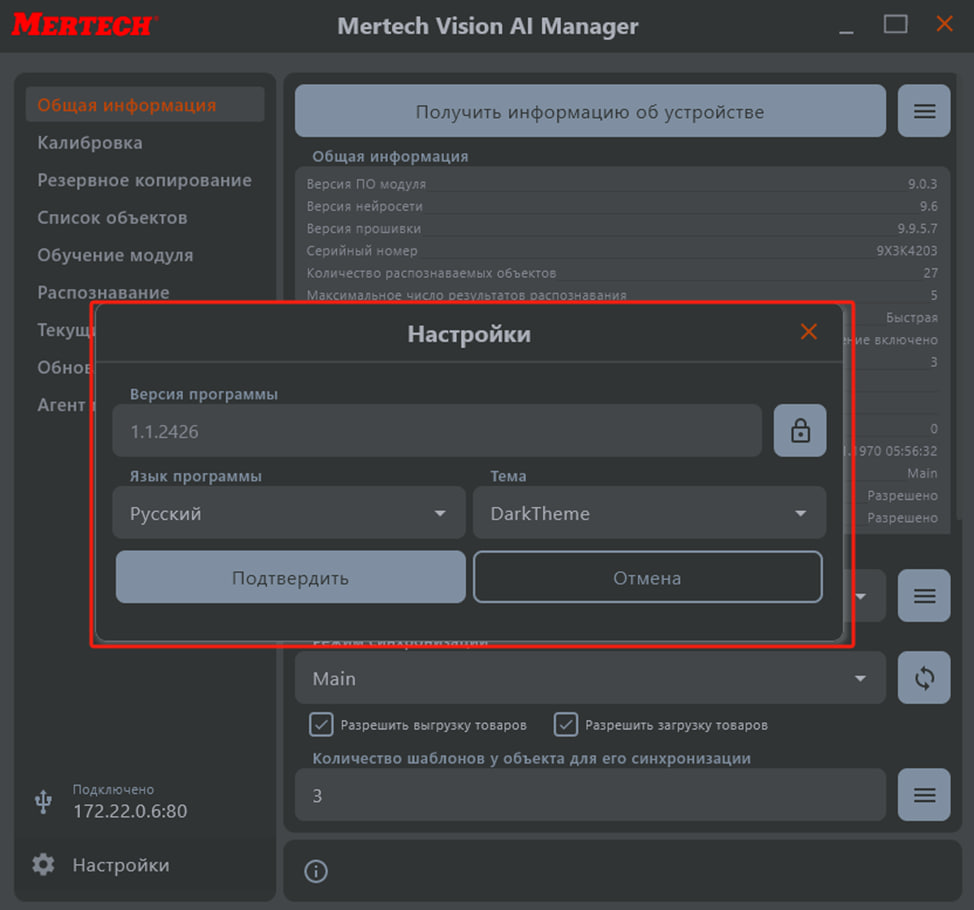
Task: Select Калибровка in the sidebar
Action: click(90, 143)
